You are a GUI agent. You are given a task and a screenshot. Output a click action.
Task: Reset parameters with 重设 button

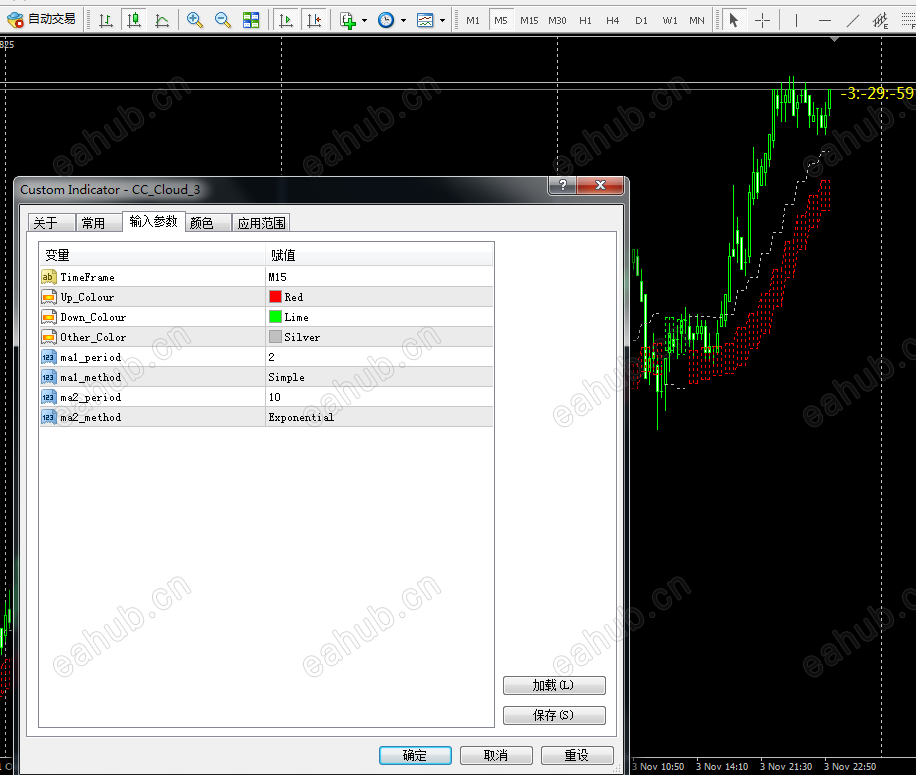[x=577, y=755]
